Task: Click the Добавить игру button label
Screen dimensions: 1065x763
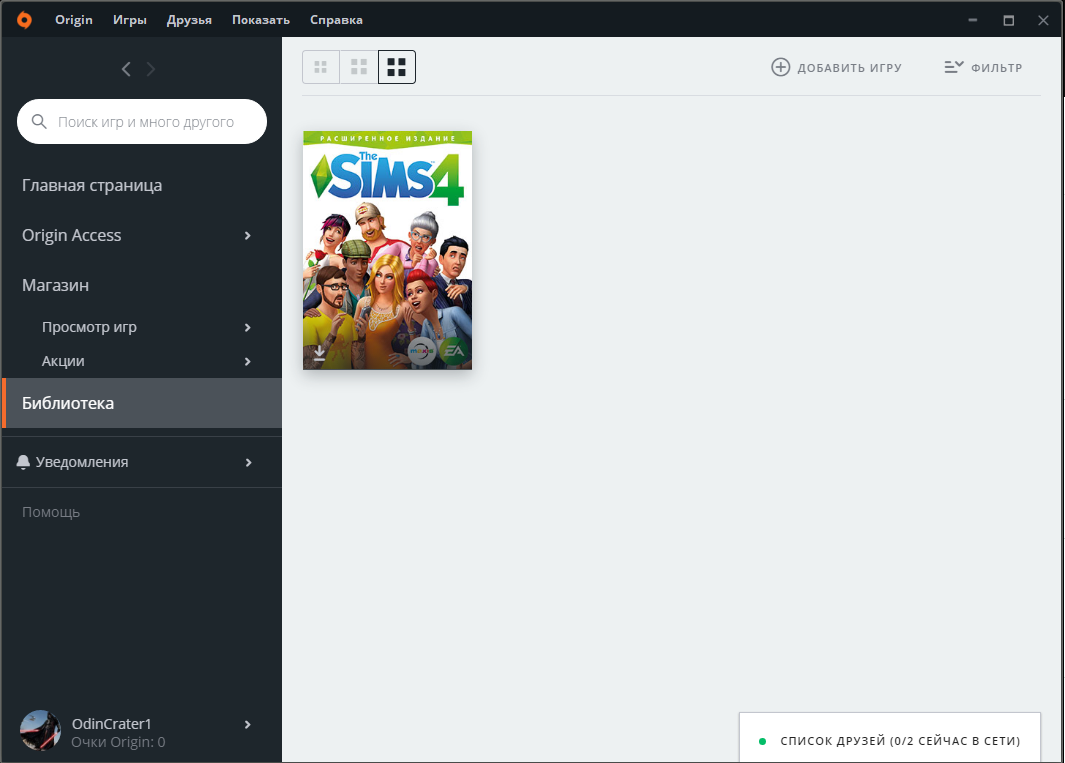Action: [x=850, y=68]
